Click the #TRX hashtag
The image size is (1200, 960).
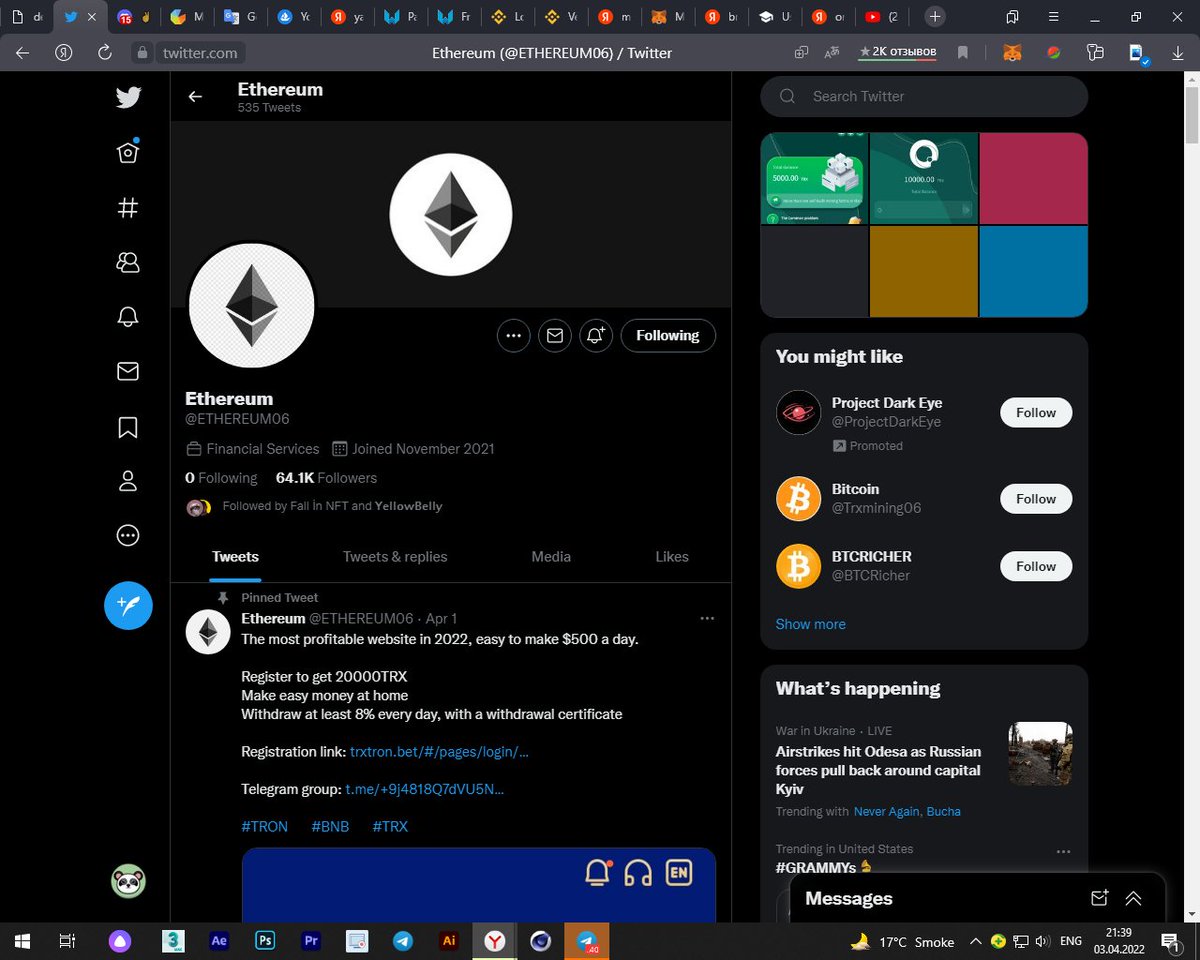click(x=390, y=826)
